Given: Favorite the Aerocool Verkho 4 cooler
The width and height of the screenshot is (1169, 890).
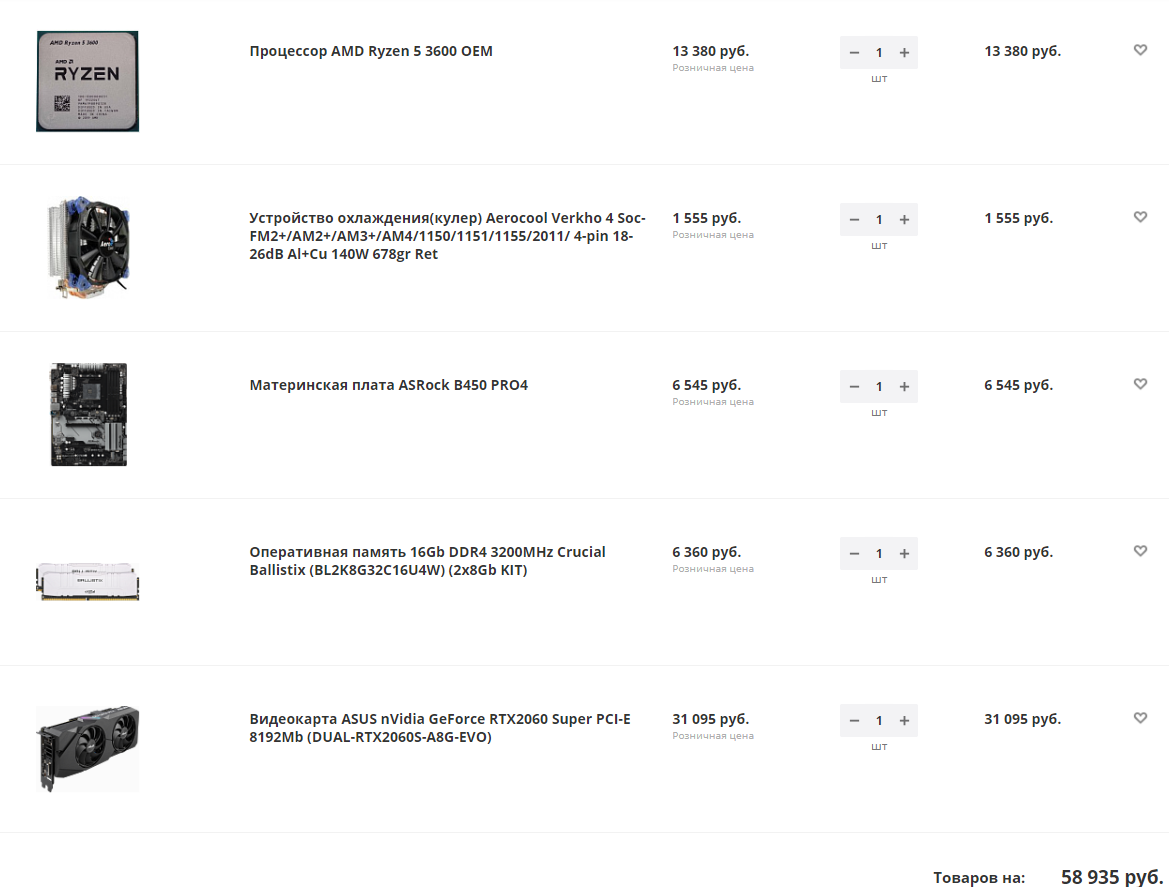Looking at the screenshot, I should point(1140,217).
